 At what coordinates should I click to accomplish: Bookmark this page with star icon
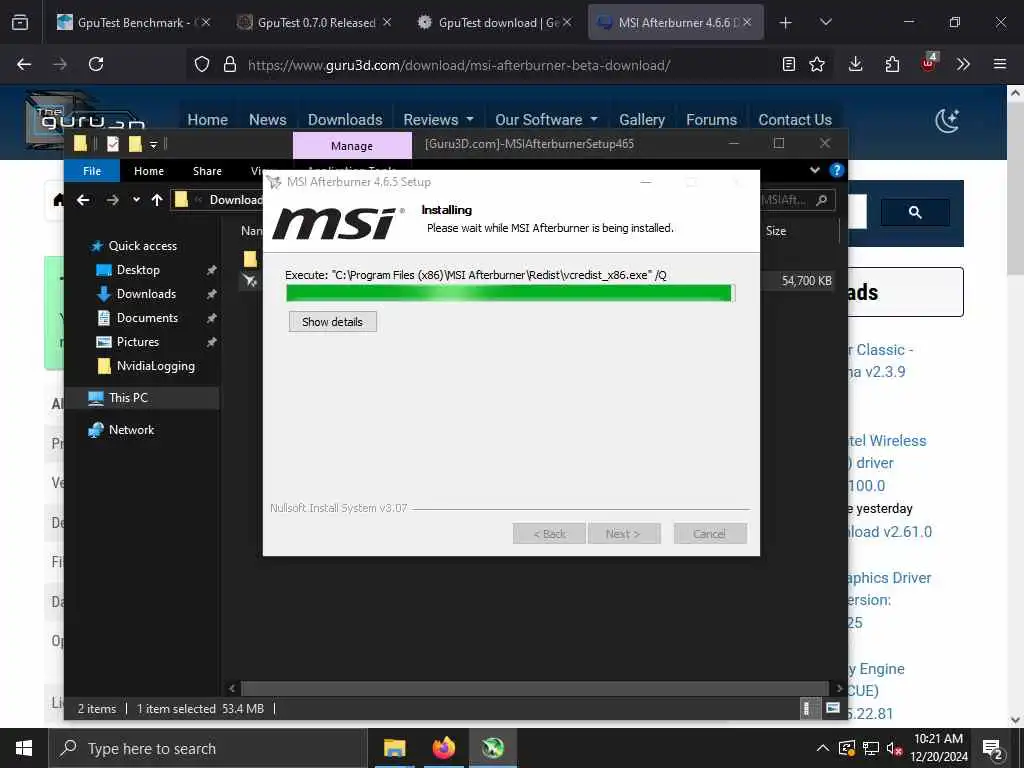point(817,64)
